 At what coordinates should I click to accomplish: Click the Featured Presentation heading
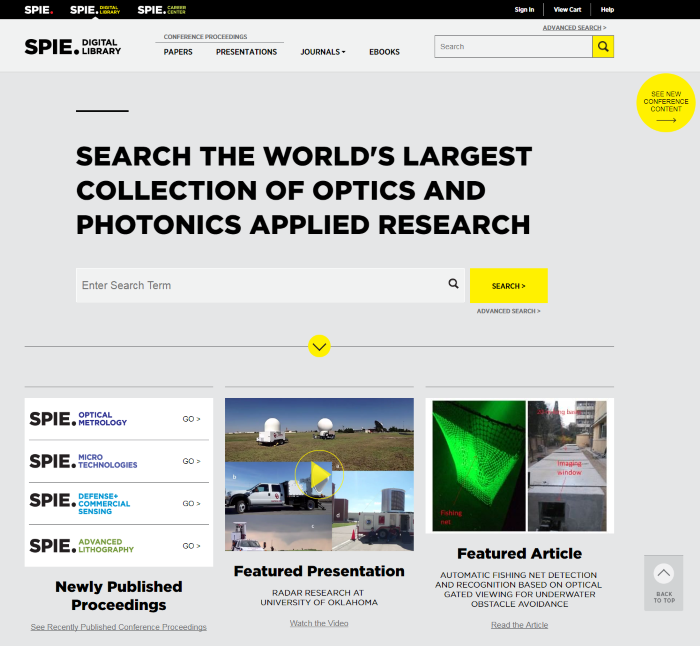tap(319, 571)
